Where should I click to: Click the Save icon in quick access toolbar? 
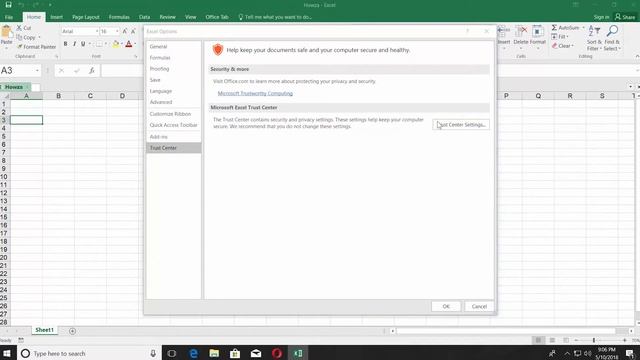pos(8,5)
